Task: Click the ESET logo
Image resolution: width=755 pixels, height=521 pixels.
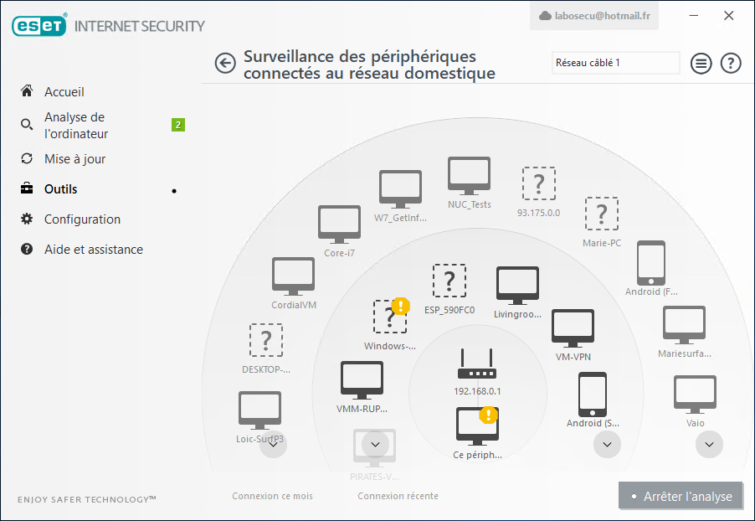Action: (x=39, y=26)
